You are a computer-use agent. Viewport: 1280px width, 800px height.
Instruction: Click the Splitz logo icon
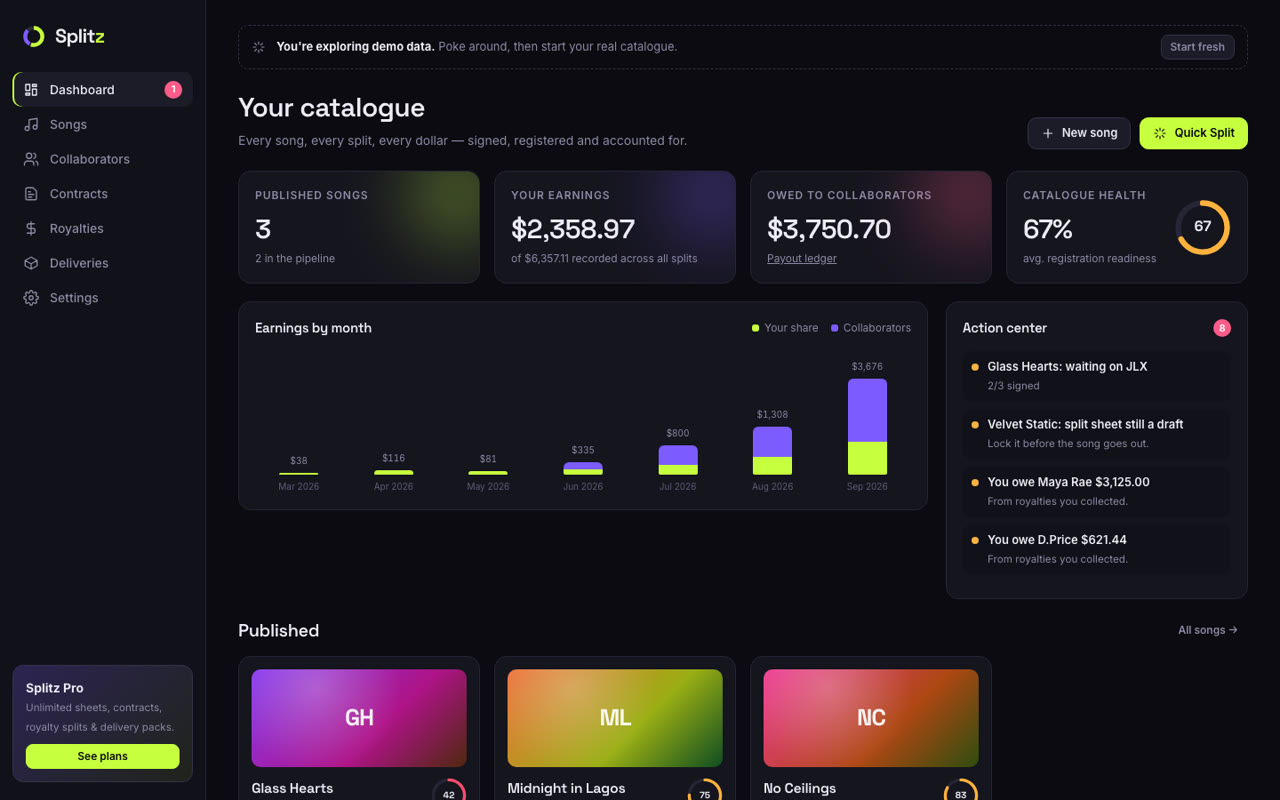click(x=34, y=37)
